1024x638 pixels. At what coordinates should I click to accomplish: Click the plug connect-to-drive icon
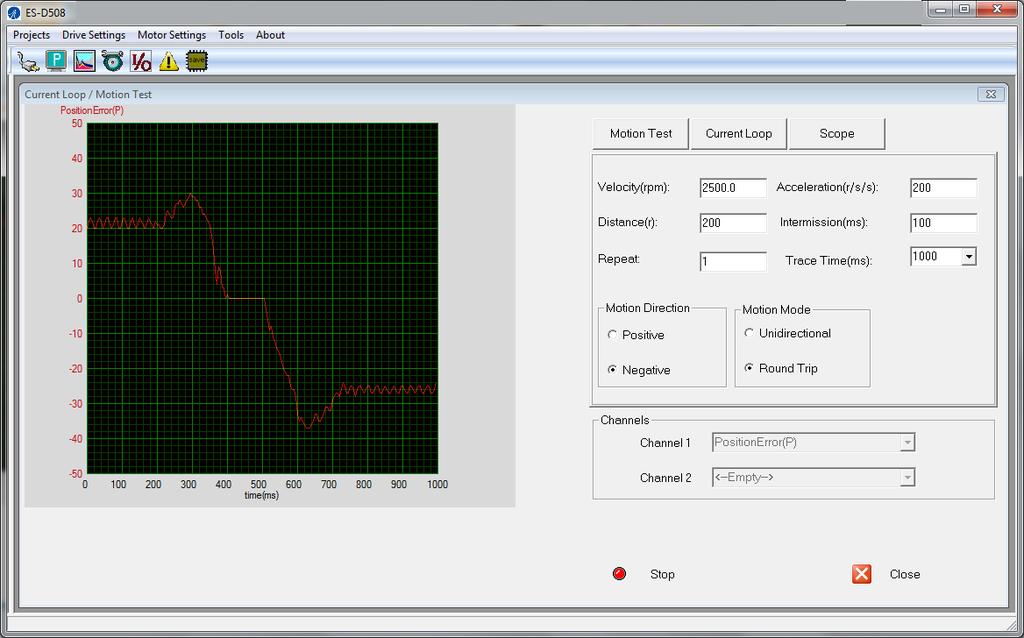point(28,61)
